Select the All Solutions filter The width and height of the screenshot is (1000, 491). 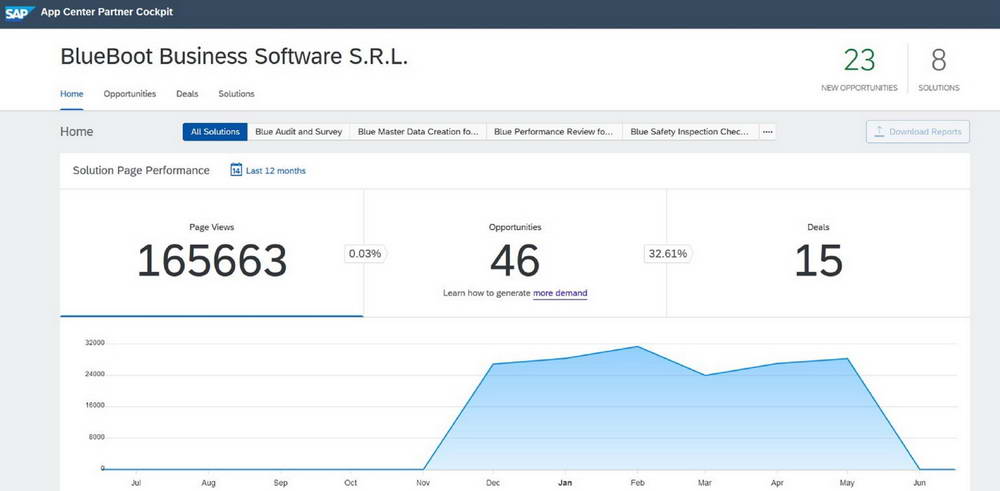coord(215,132)
